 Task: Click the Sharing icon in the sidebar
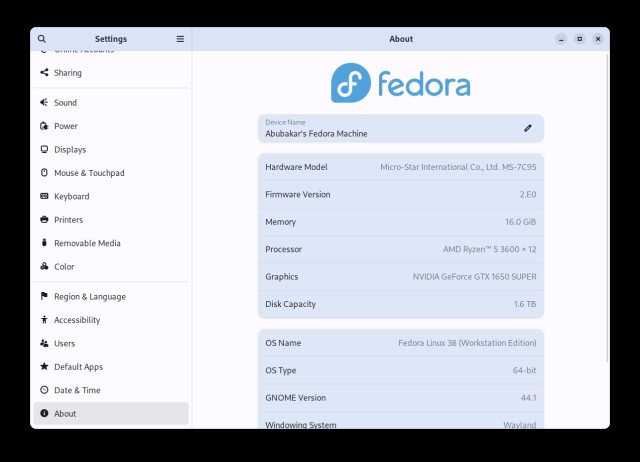(x=44, y=72)
